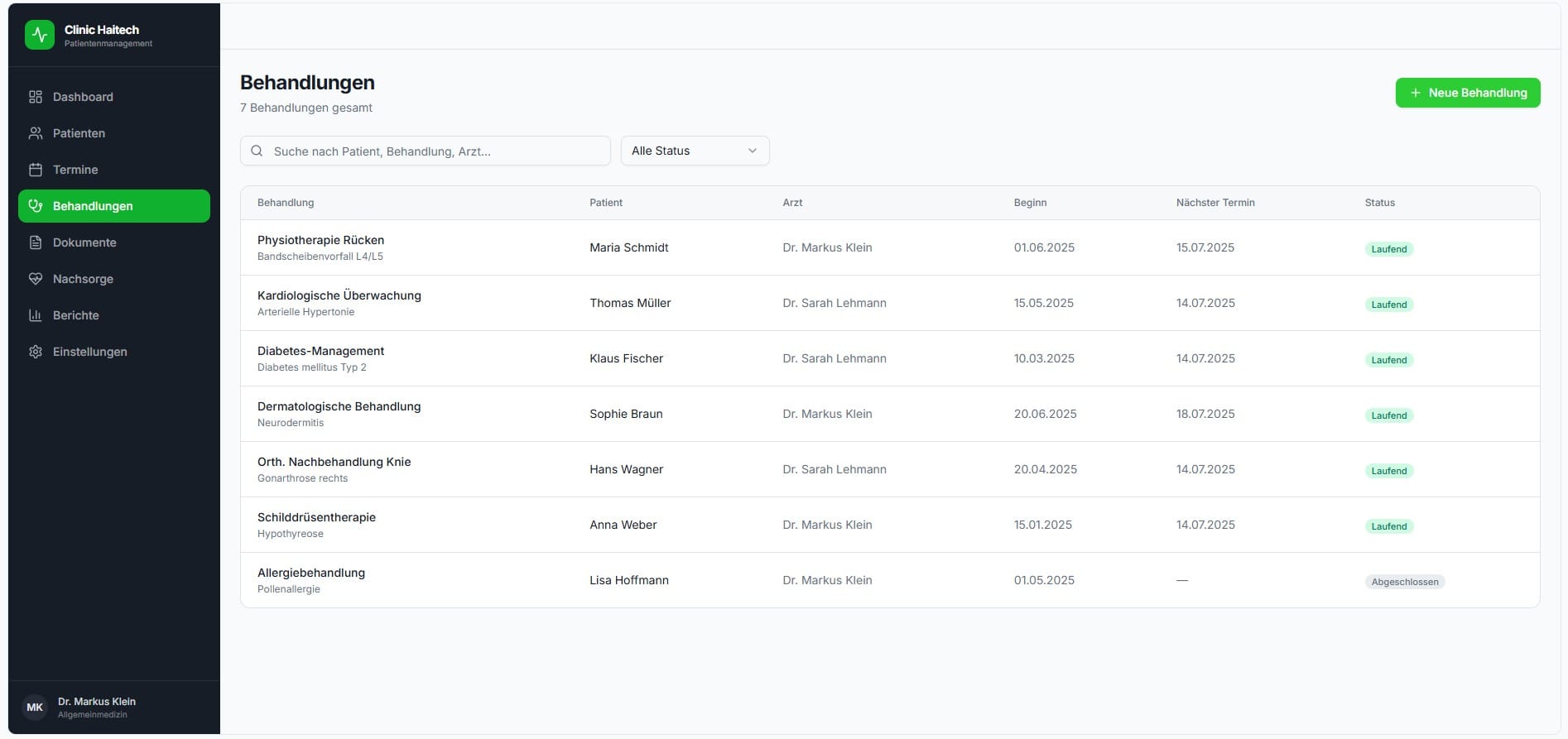Open the Termine page
Viewport: 1568px width, 739px height.
coord(114,170)
